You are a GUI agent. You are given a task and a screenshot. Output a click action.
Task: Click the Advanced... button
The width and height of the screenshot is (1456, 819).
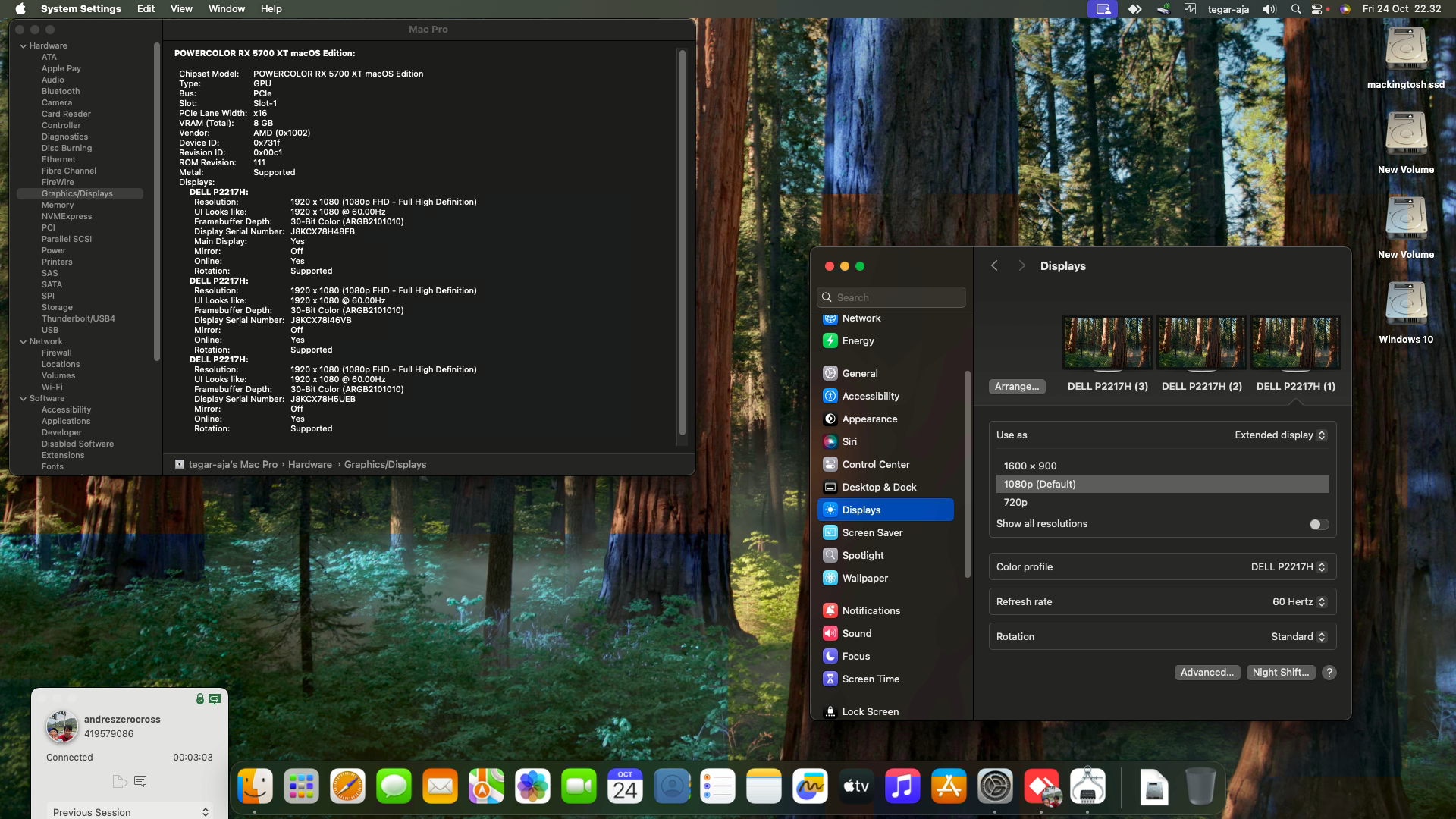1207,673
